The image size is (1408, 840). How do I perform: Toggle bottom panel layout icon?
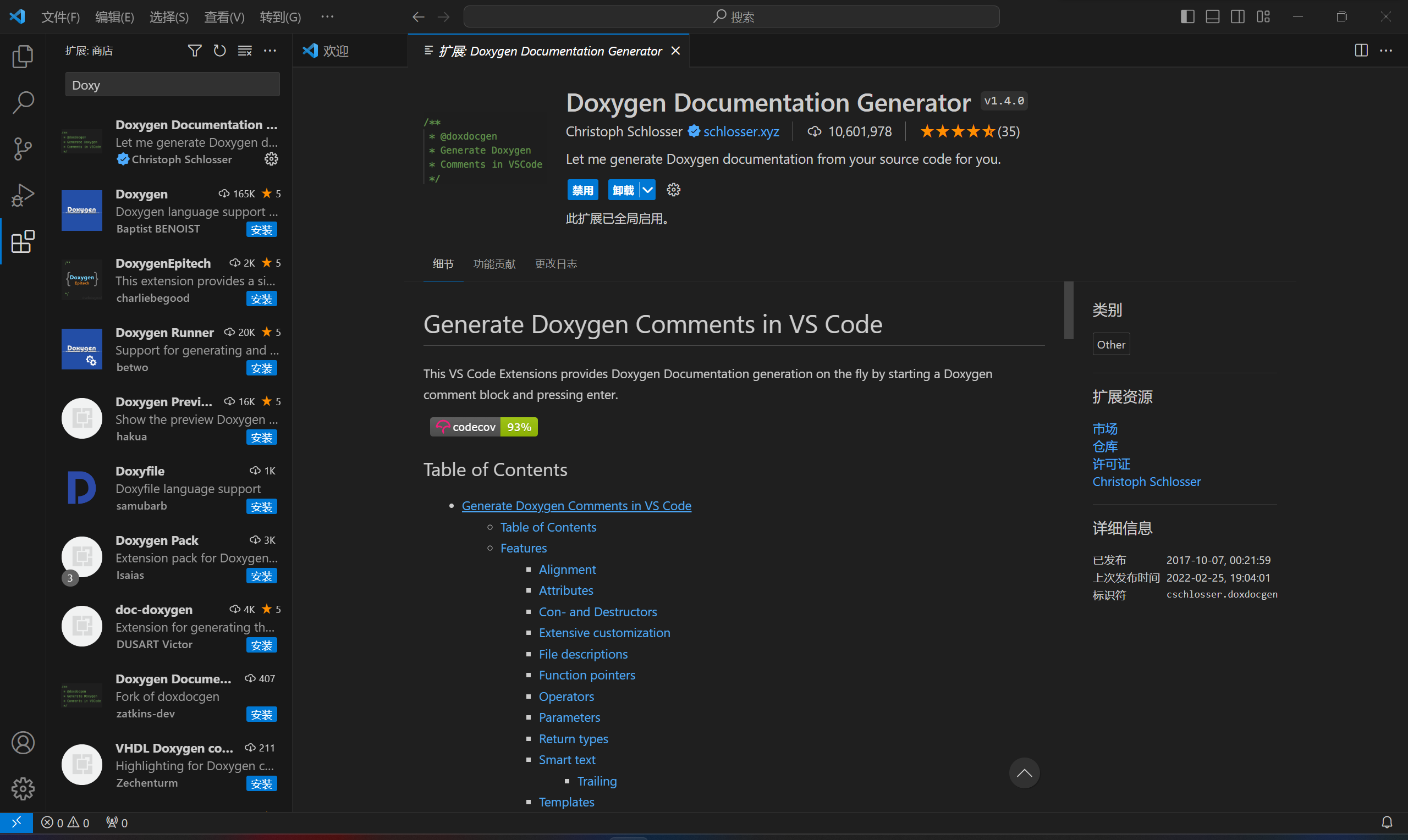pyautogui.click(x=1212, y=17)
